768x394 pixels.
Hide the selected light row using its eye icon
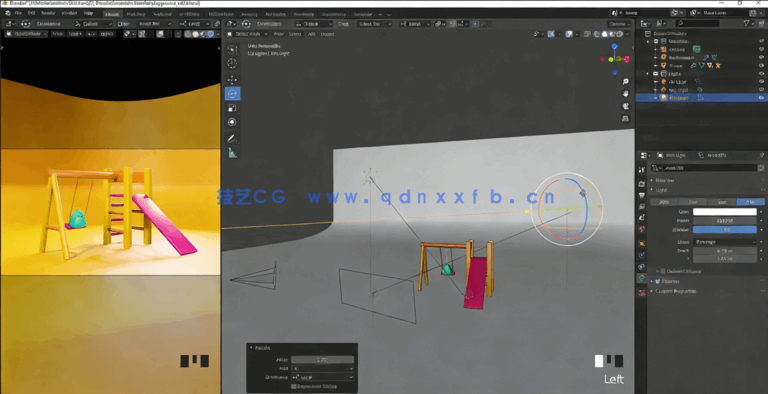point(761,98)
